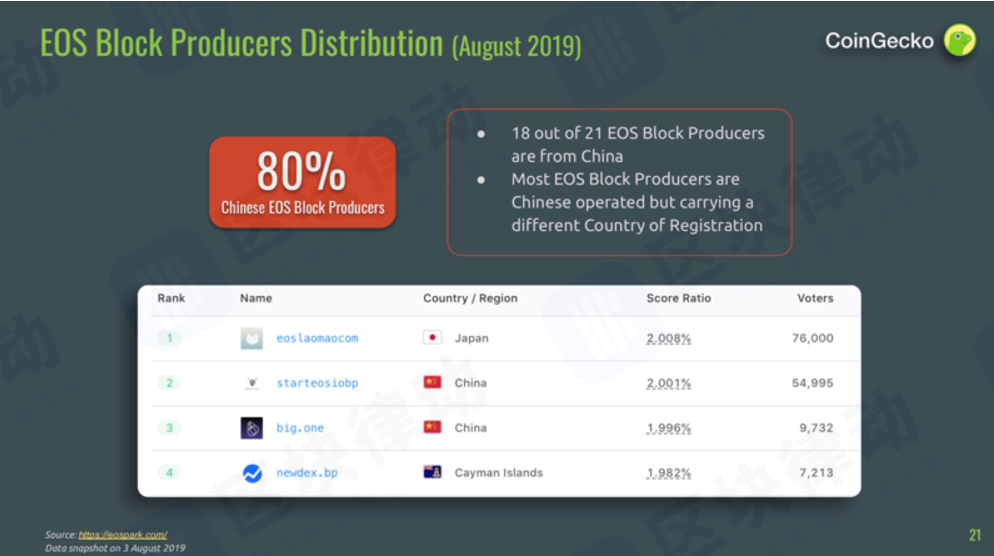Viewport: 994px width, 556px height.
Task: Click the 80% Chinese EOS Block Producers badge
Action: coord(302,183)
